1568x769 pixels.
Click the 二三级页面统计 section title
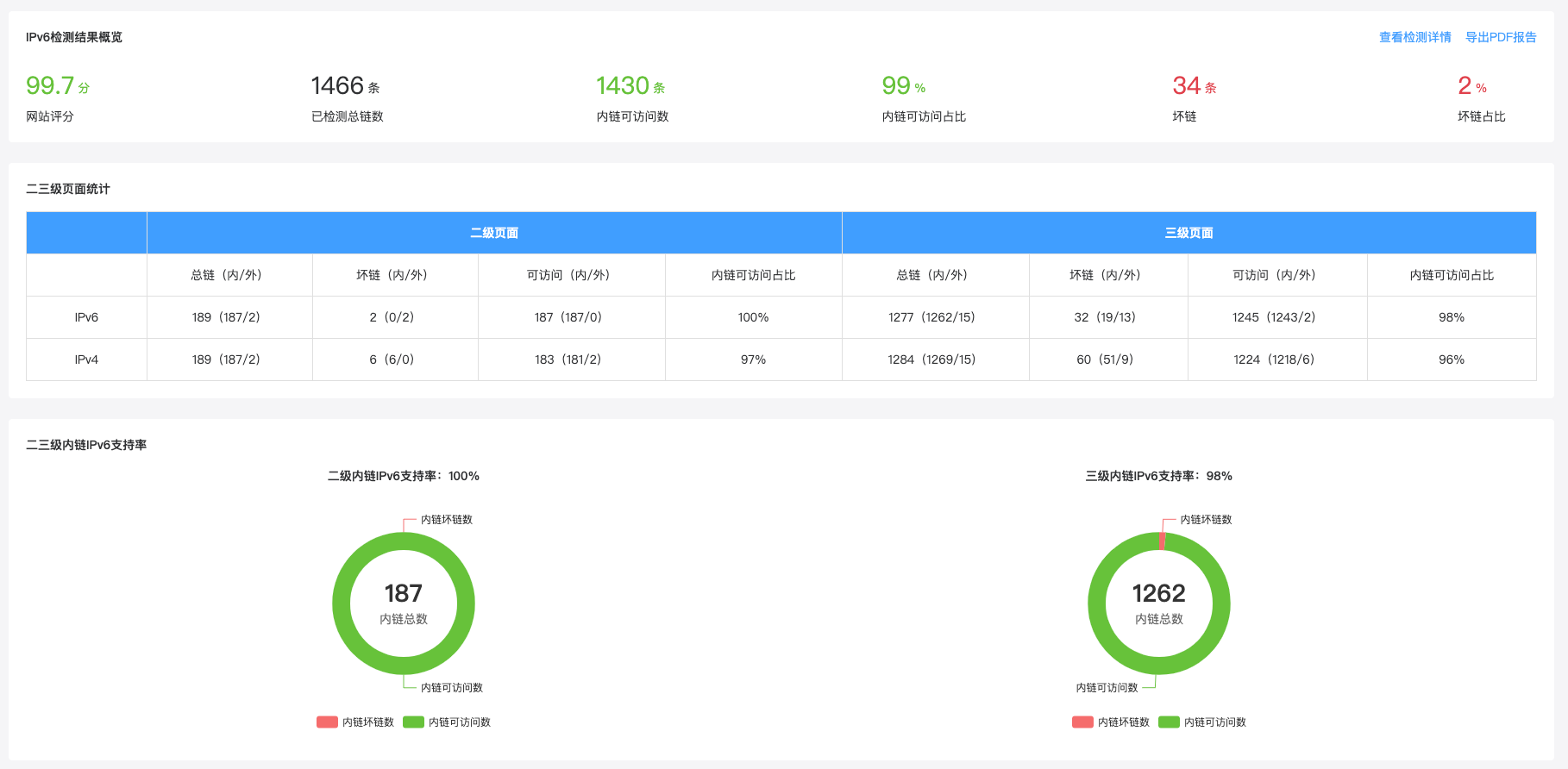coord(68,189)
